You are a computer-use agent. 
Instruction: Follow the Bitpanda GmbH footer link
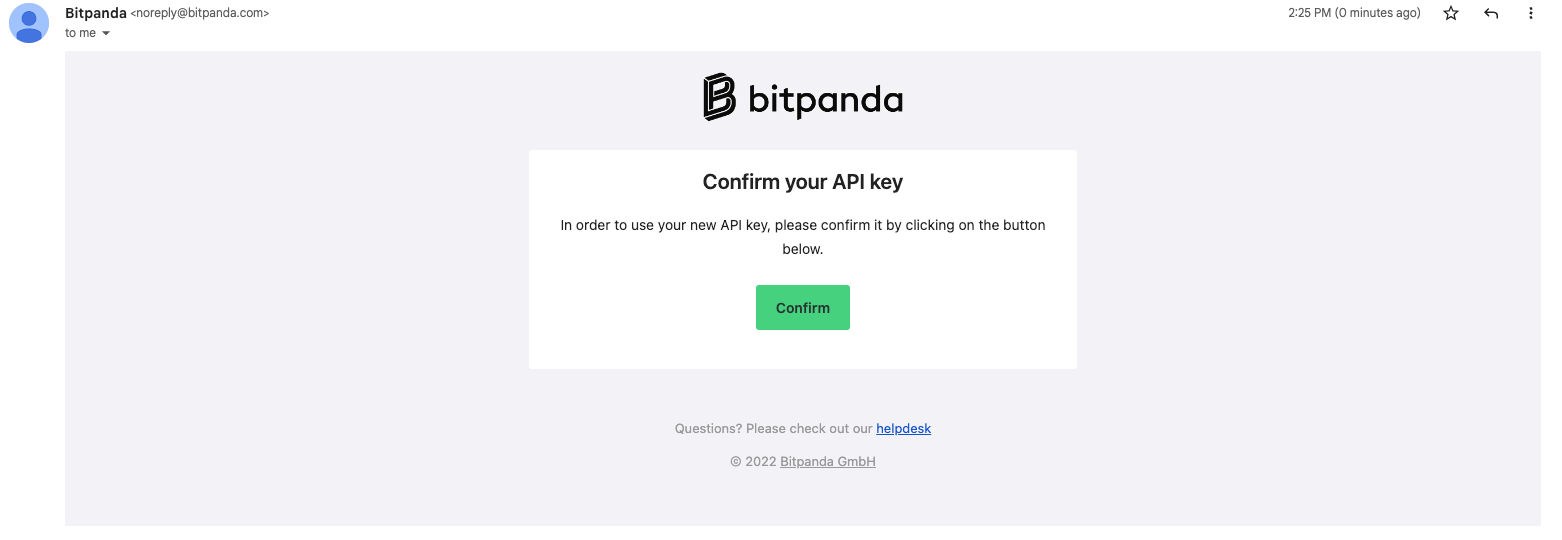[827, 462]
